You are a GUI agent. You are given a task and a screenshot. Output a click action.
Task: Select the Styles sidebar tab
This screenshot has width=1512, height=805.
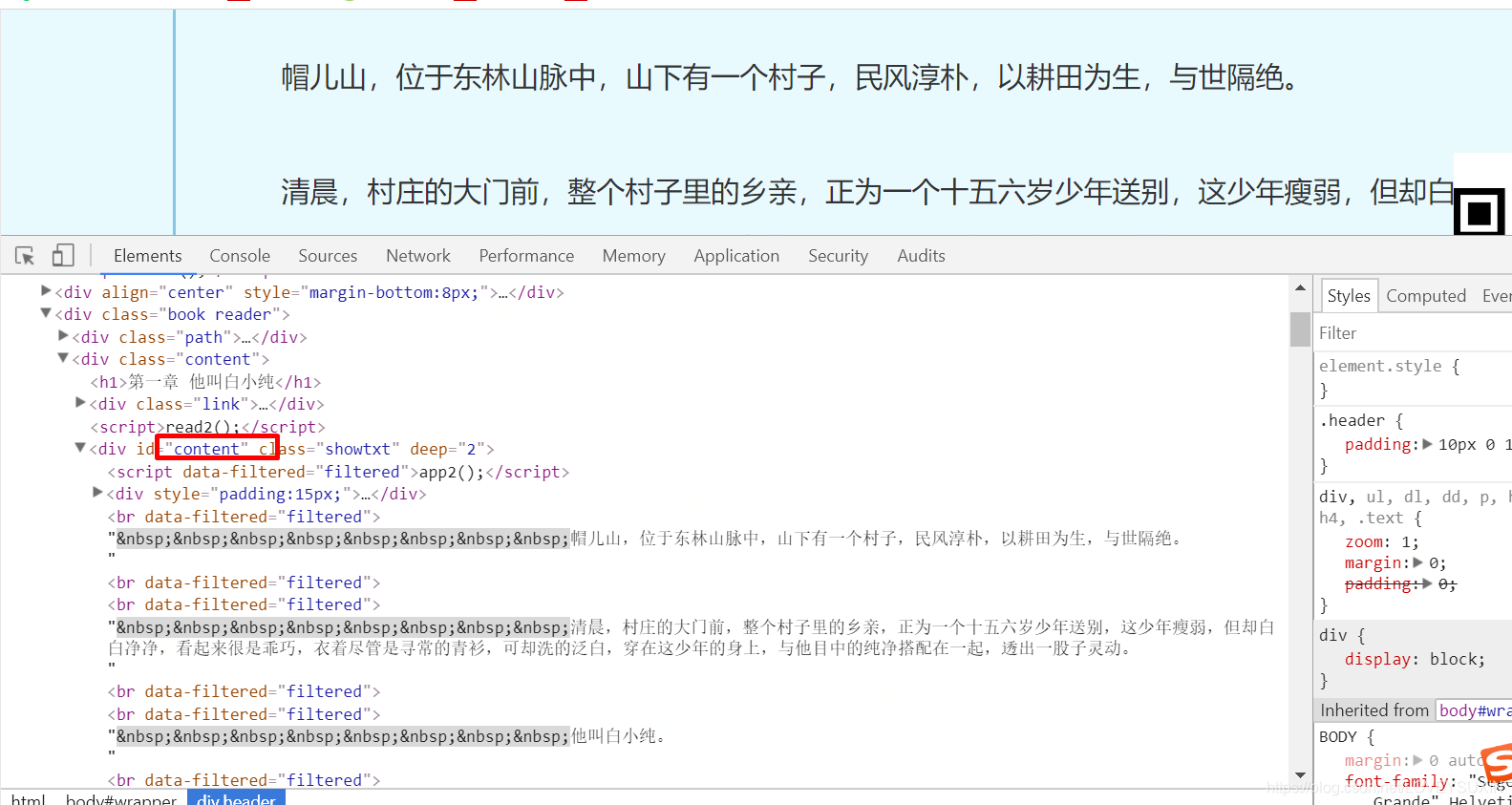[1349, 296]
